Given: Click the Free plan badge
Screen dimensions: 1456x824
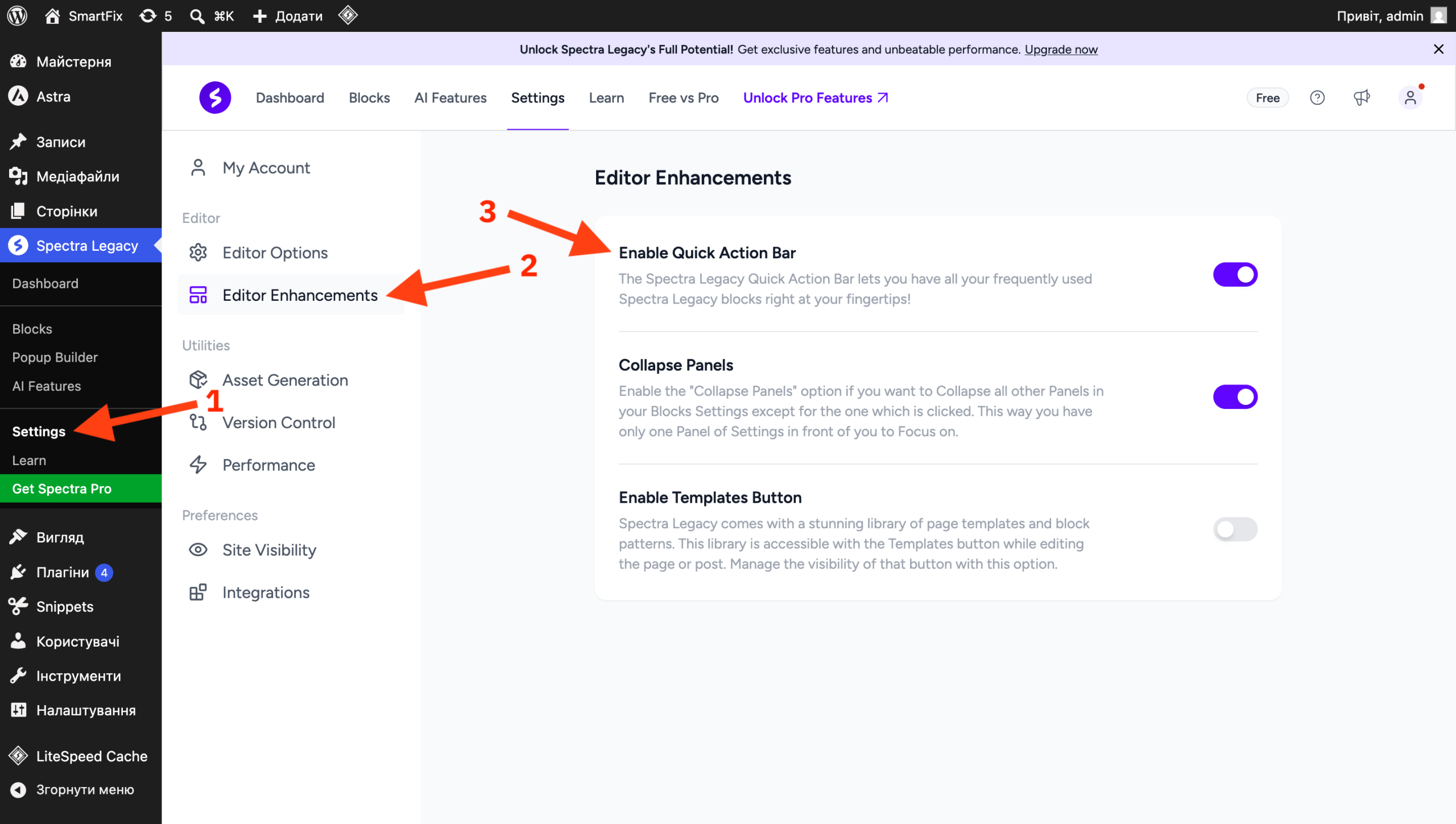Looking at the screenshot, I should (x=1268, y=98).
